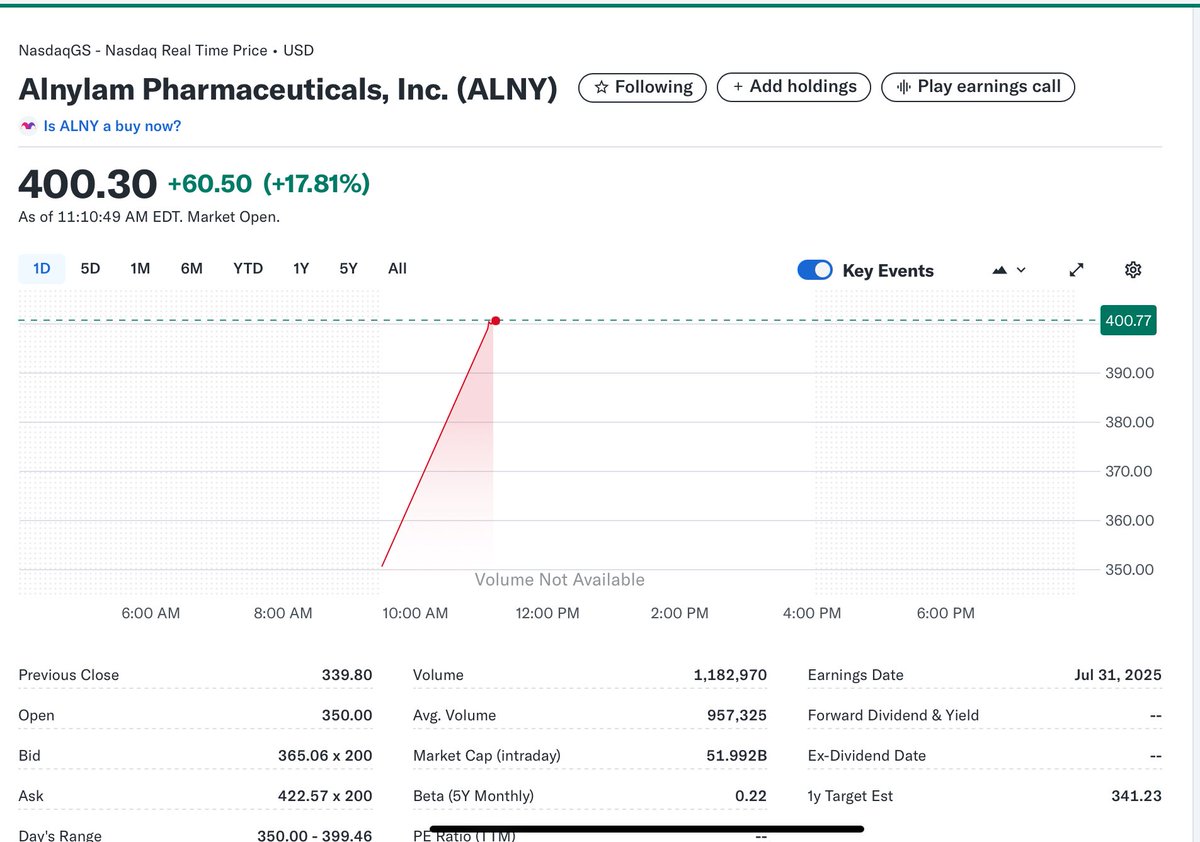Click the 400.77 current price label
The width and height of the screenshot is (1200, 842).
(1128, 321)
